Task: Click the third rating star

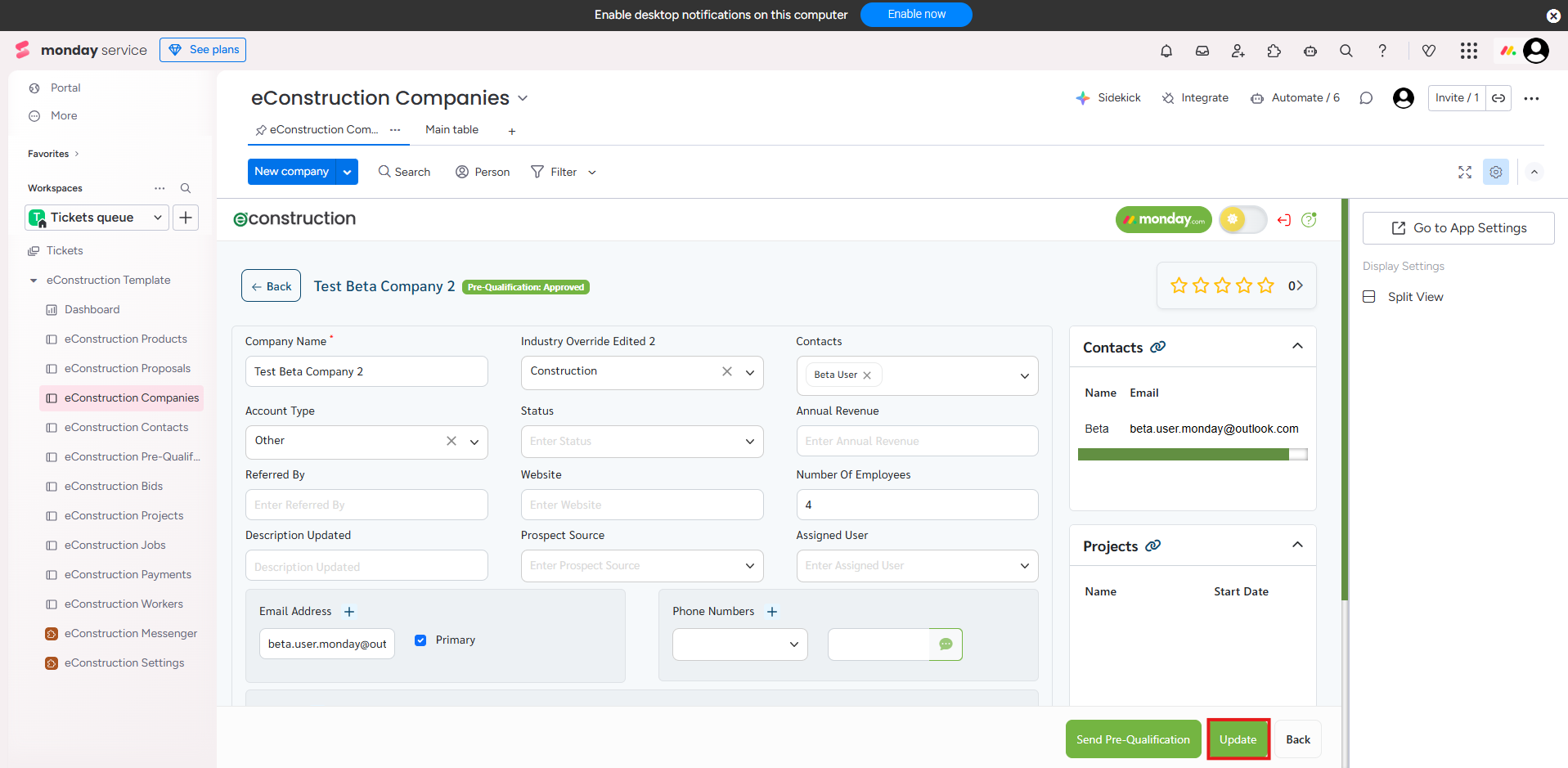Action: click(1222, 285)
